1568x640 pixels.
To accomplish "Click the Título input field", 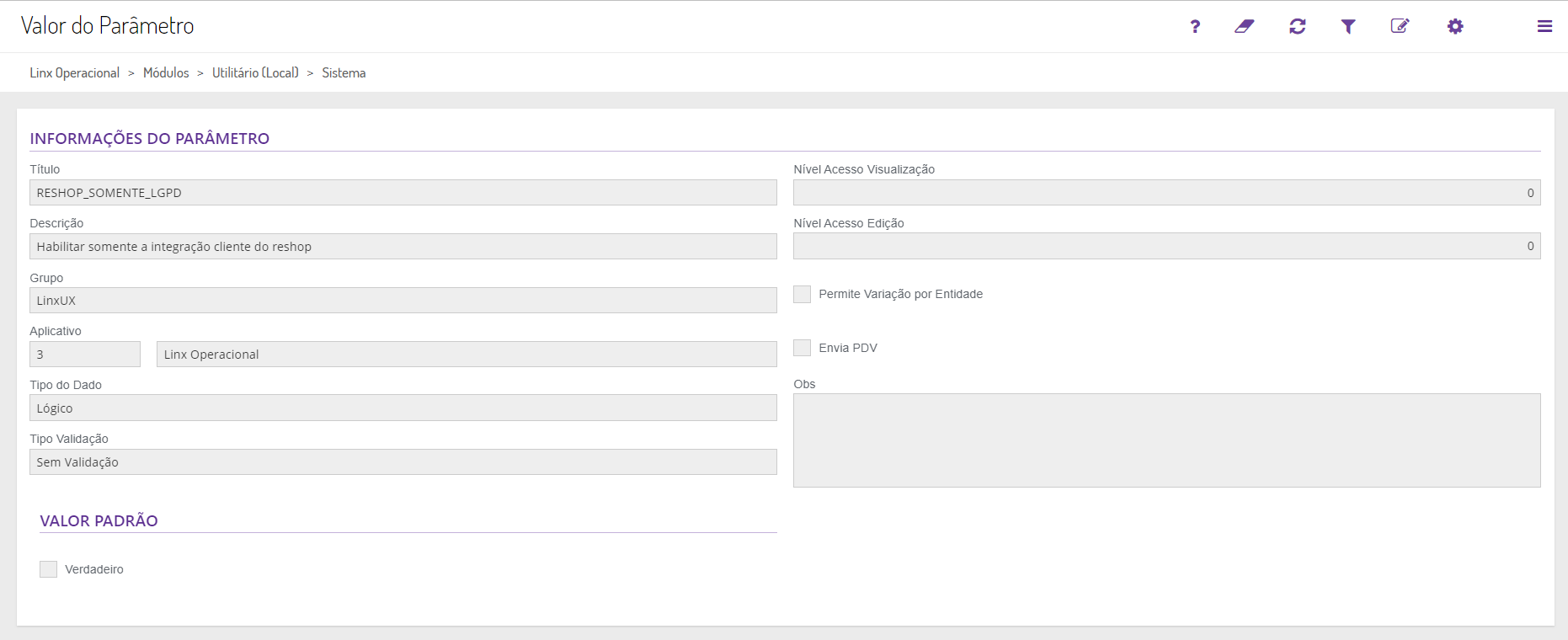I will [403, 193].
